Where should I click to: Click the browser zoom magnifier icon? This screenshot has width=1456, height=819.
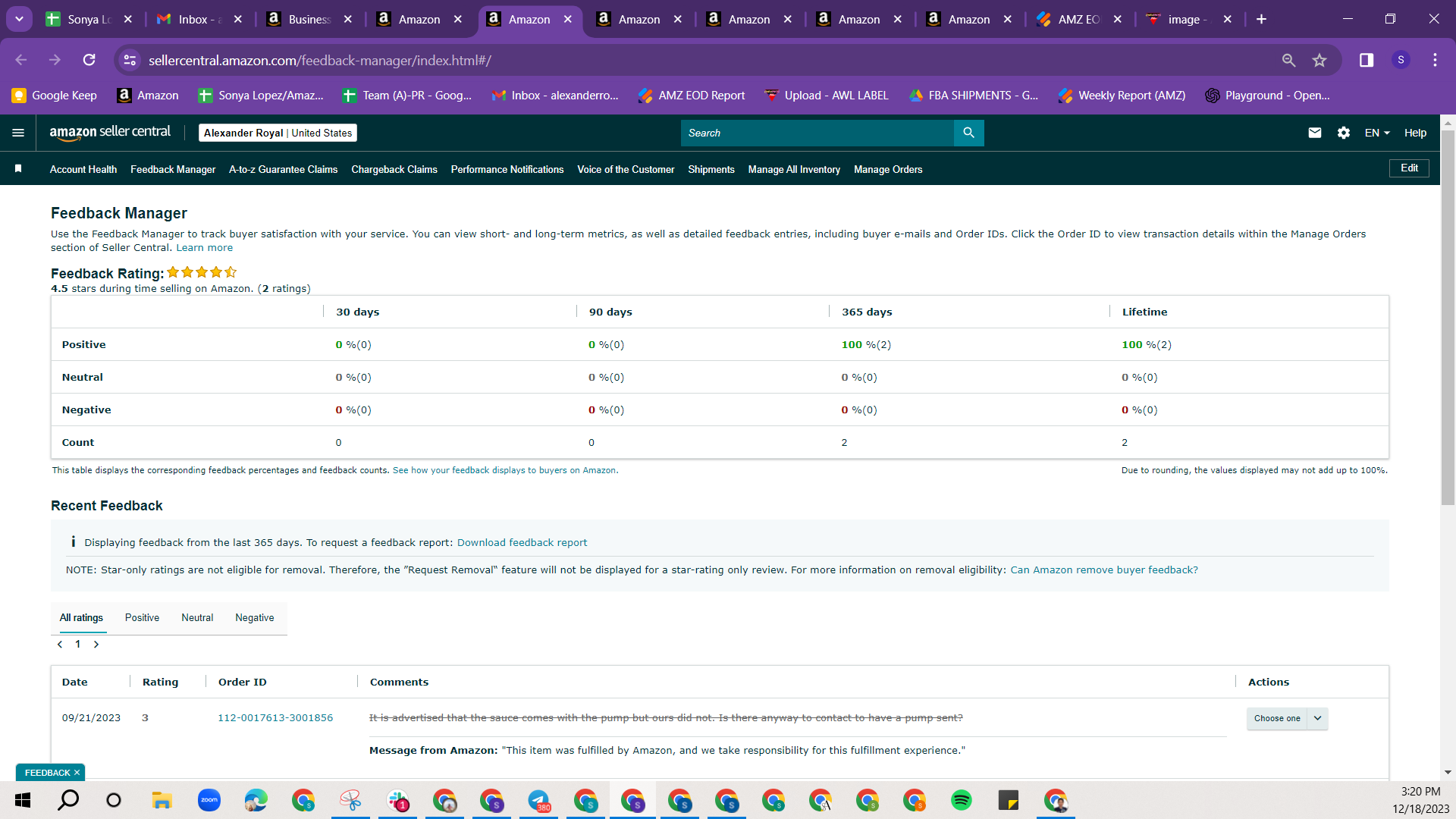[x=1288, y=60]
